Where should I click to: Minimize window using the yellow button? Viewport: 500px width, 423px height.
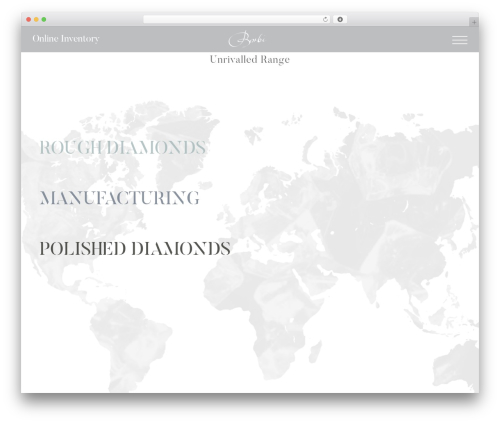point(36,20)
